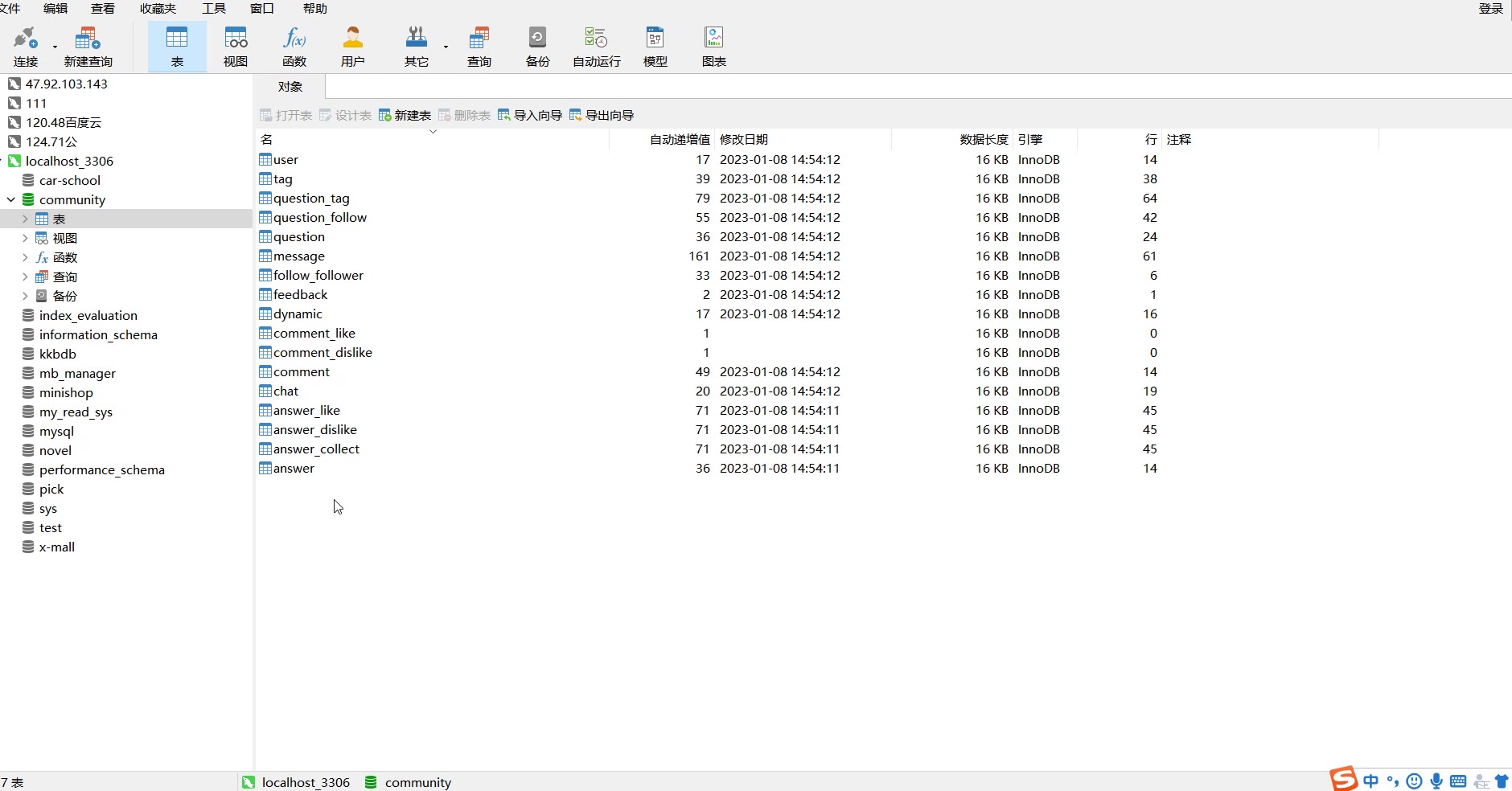Open the 工具 tools menu
Viewport: 1512px width, 791px height.
[x=214, y=8]
